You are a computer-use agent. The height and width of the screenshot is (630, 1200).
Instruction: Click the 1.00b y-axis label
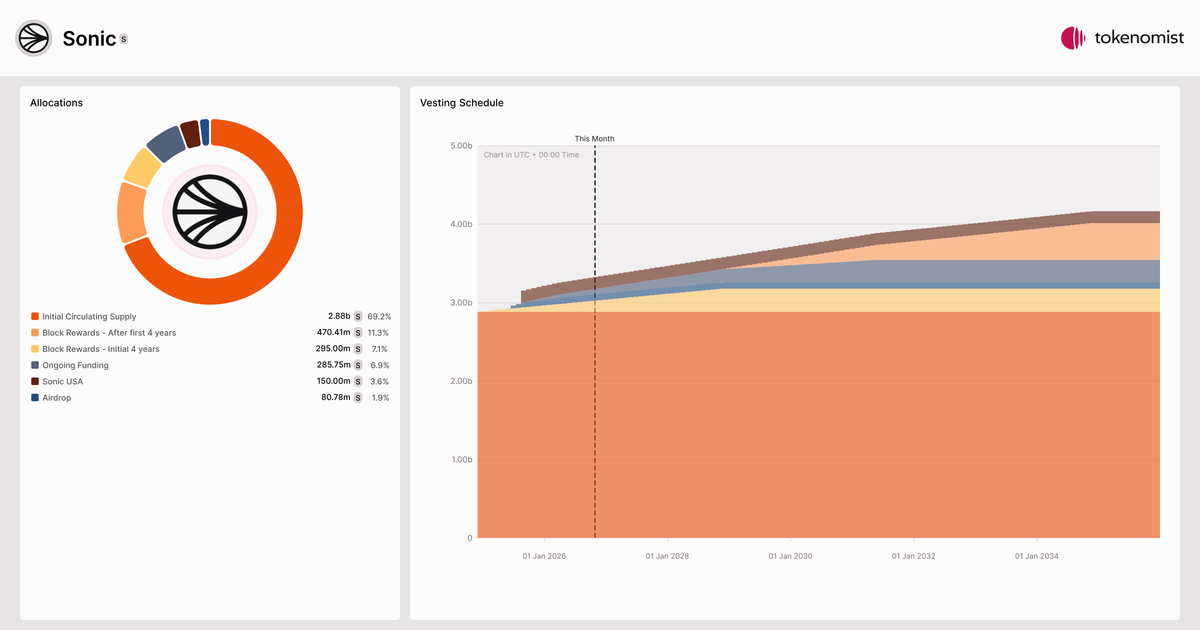click(x=460, y=460)
